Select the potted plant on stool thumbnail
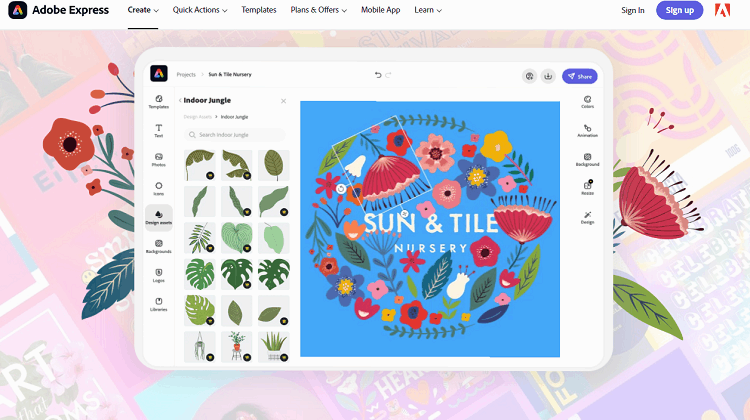The width and height of the screenshot is (750, 420). 236,346
